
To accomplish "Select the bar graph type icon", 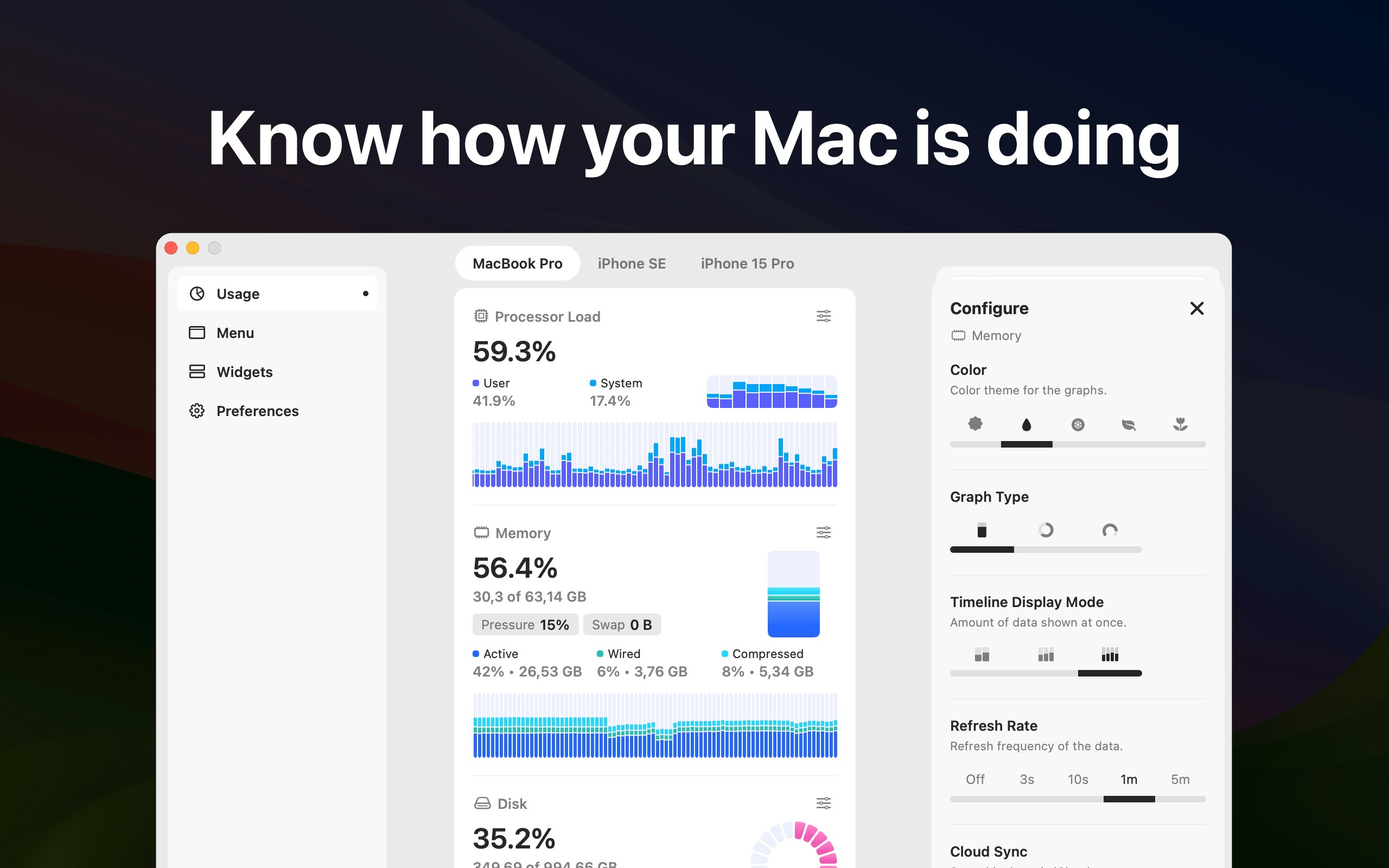I will tap(982, 530).
